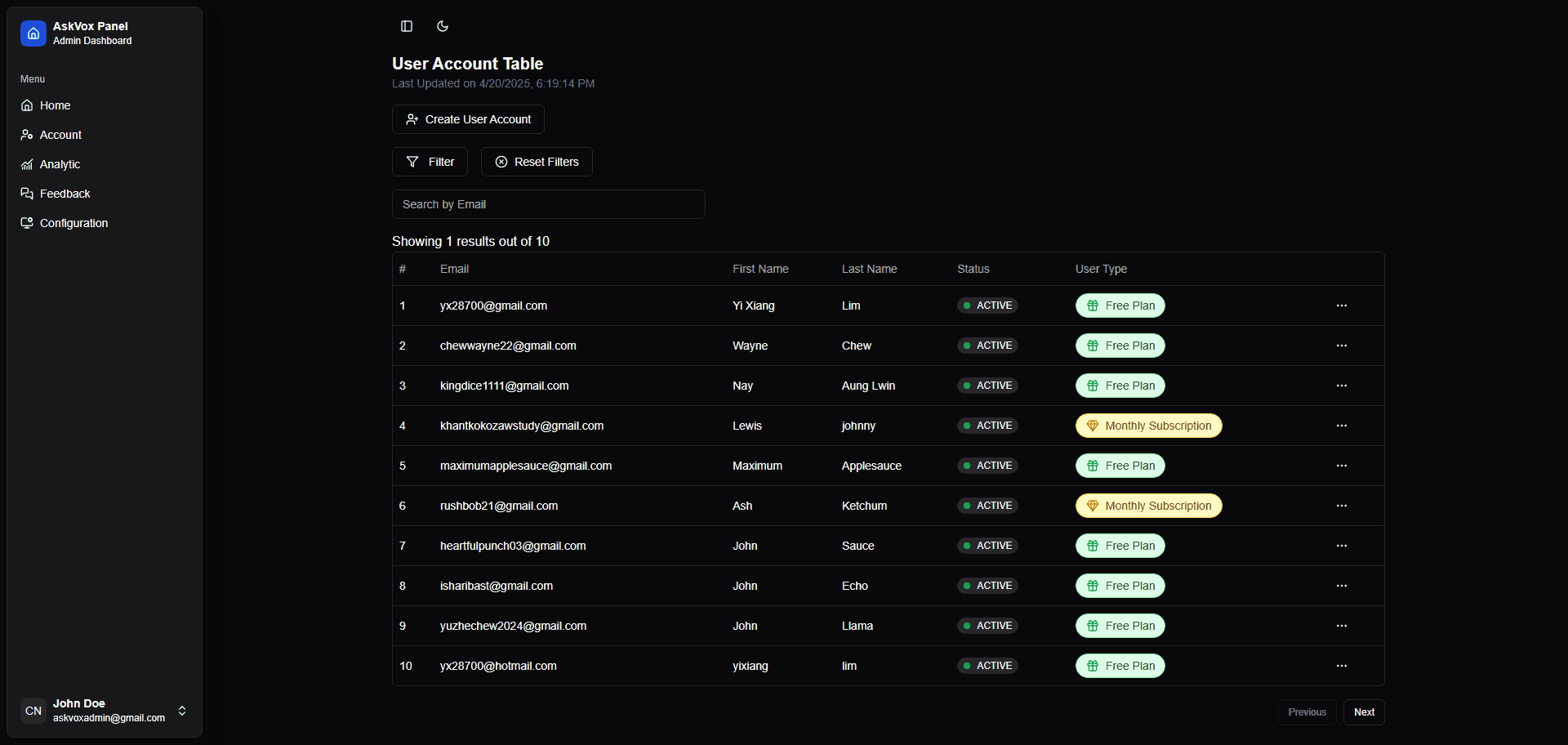Click the Monthly Subscription badge for Ash Ketchum
1568x745 pixels.
[1148, 506]
